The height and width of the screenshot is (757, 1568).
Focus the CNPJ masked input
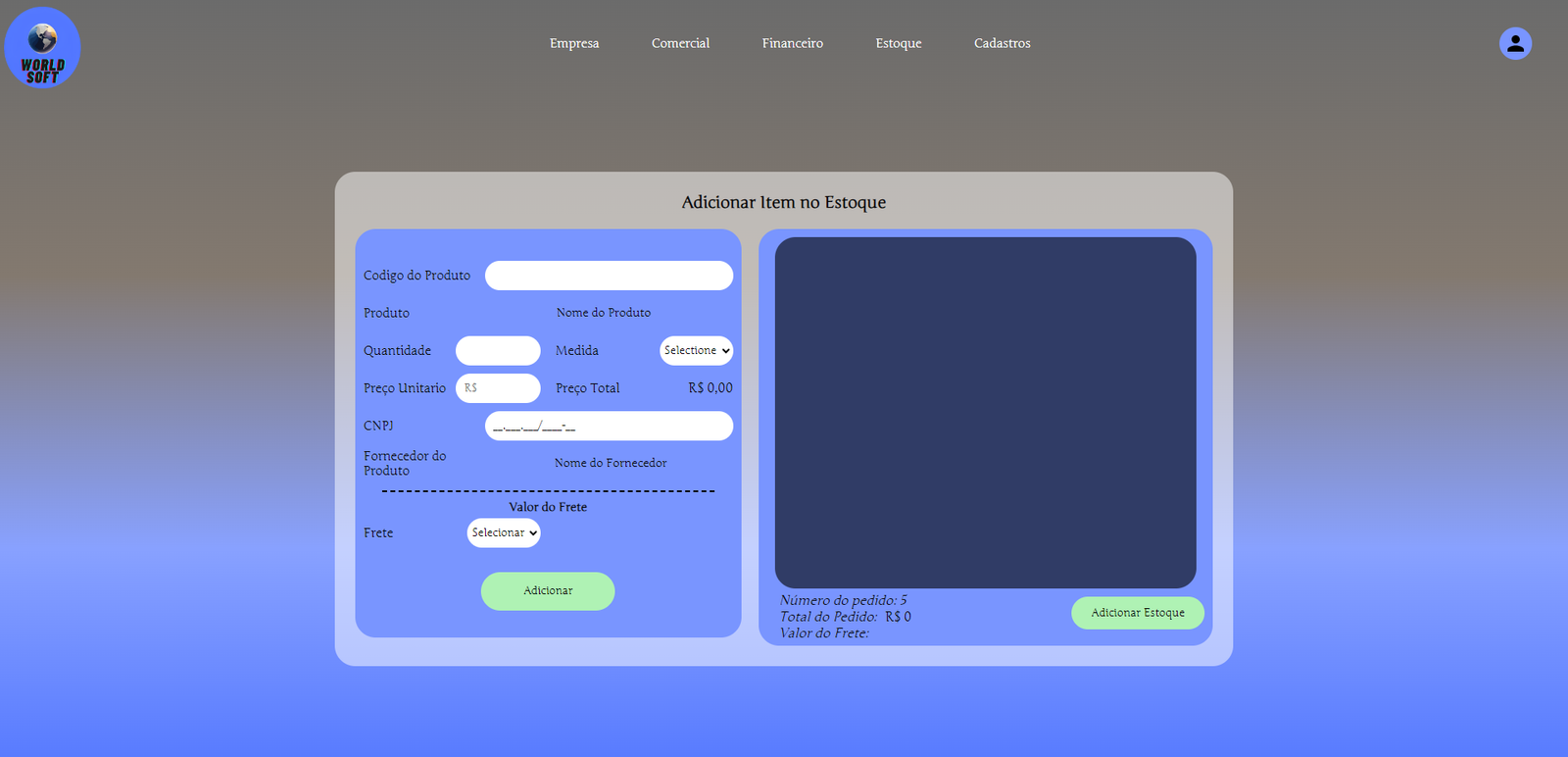[609, 426]
